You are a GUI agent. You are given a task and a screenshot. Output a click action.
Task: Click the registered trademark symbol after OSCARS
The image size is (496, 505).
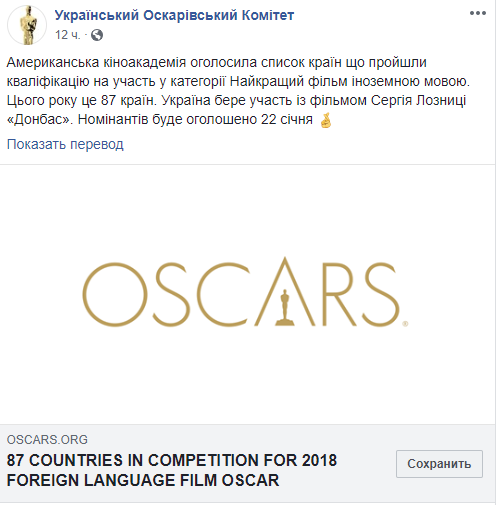[x=405, y=324]
